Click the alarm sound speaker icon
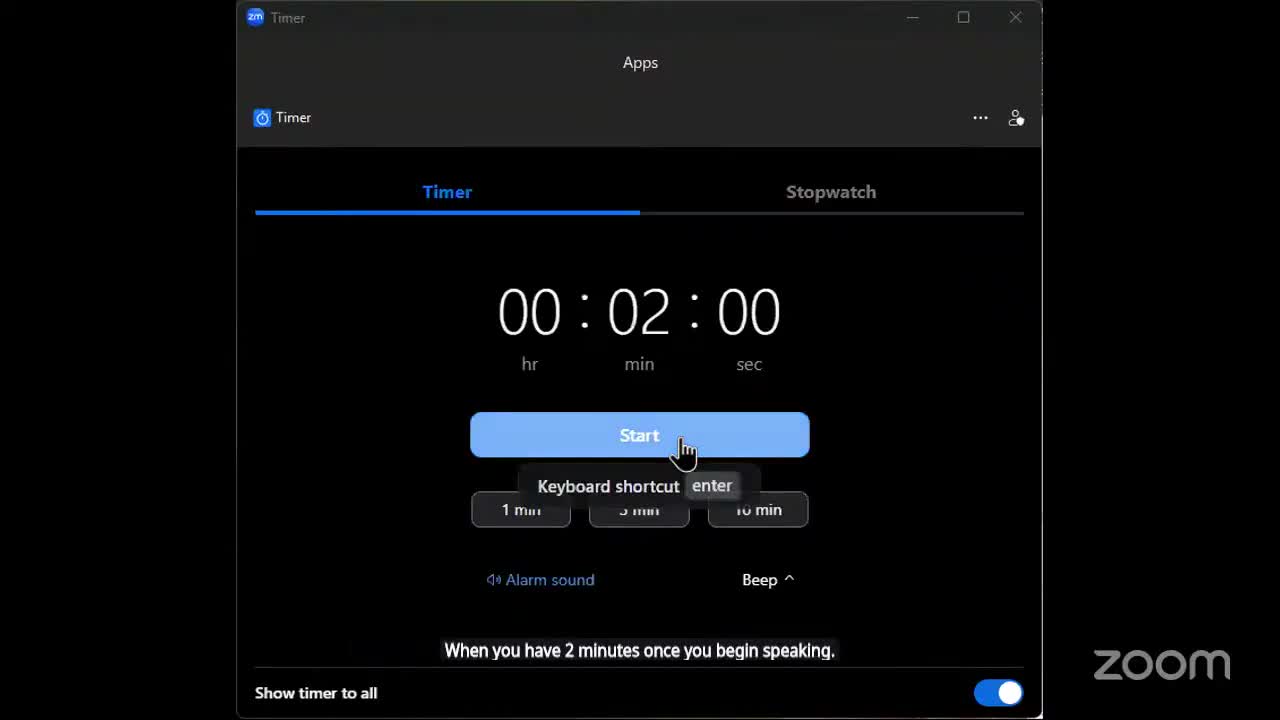 click(x=494, y=580)
